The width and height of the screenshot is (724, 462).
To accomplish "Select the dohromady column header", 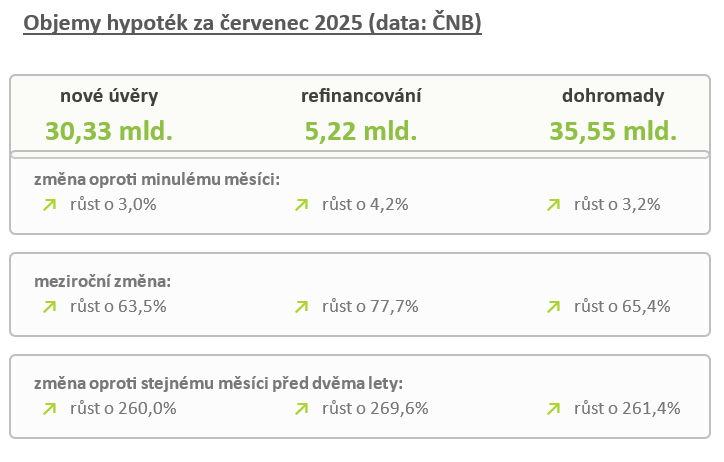I will pos(613,96).
